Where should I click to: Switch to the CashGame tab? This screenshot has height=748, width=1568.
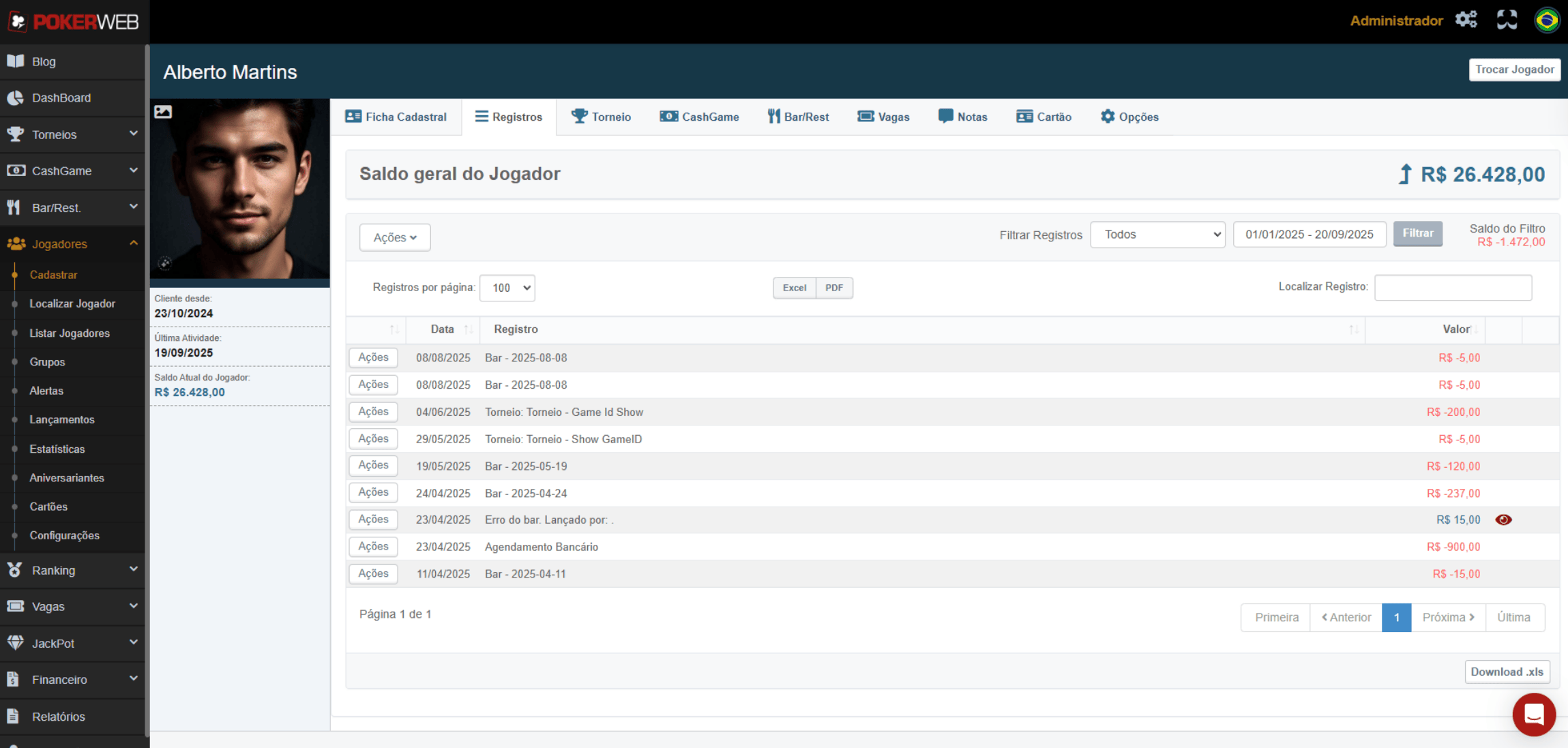[x=699, y=117]
